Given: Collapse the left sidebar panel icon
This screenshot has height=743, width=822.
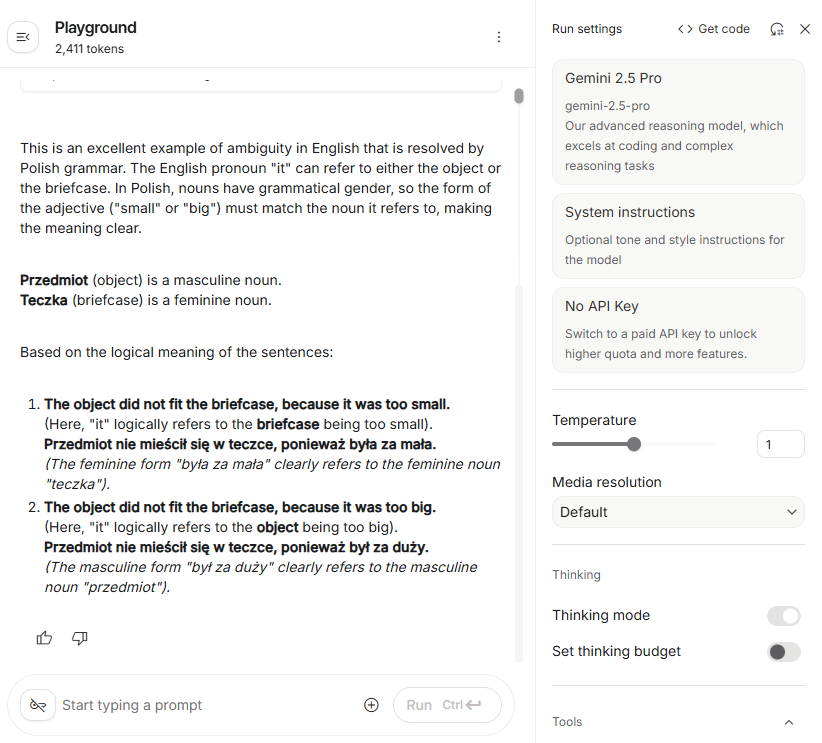Looking at the screenshot, I should 23,37.
